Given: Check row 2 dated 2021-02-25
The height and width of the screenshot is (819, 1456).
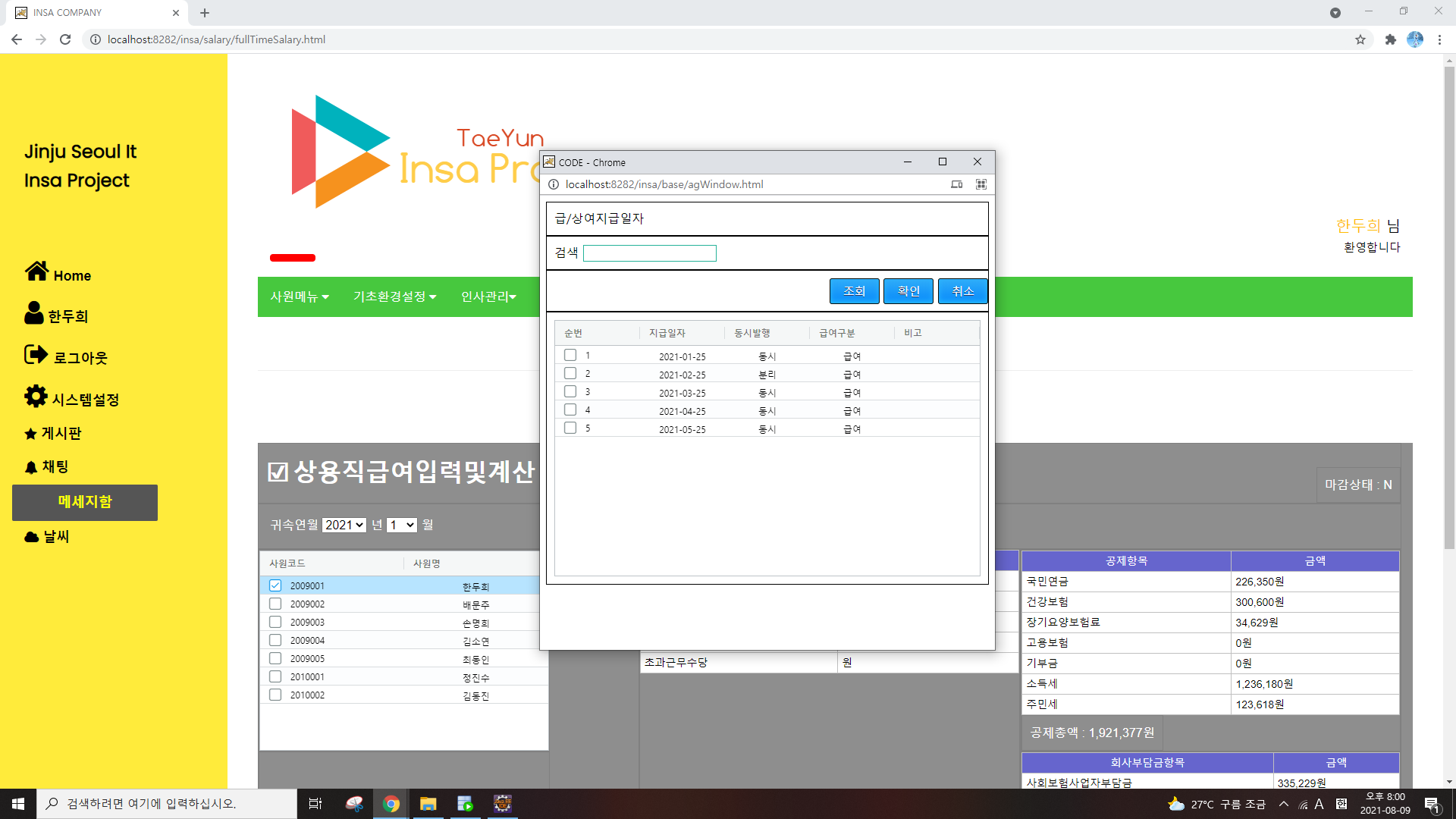Looking at the screenshot, I should tap(570, 373).
